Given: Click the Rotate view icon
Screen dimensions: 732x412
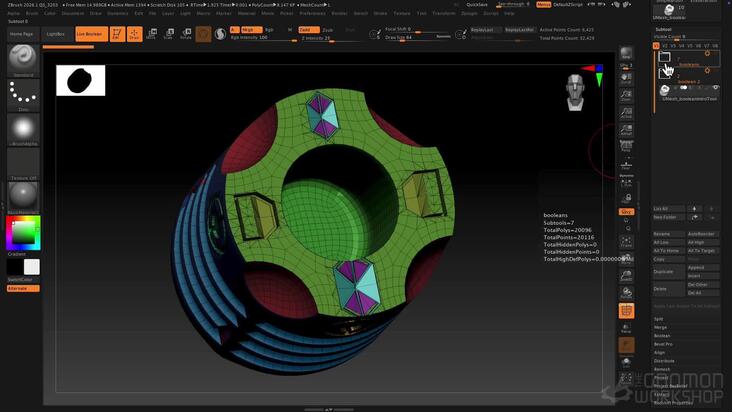Looking at the screenshot, I should [x=626, y=293].
